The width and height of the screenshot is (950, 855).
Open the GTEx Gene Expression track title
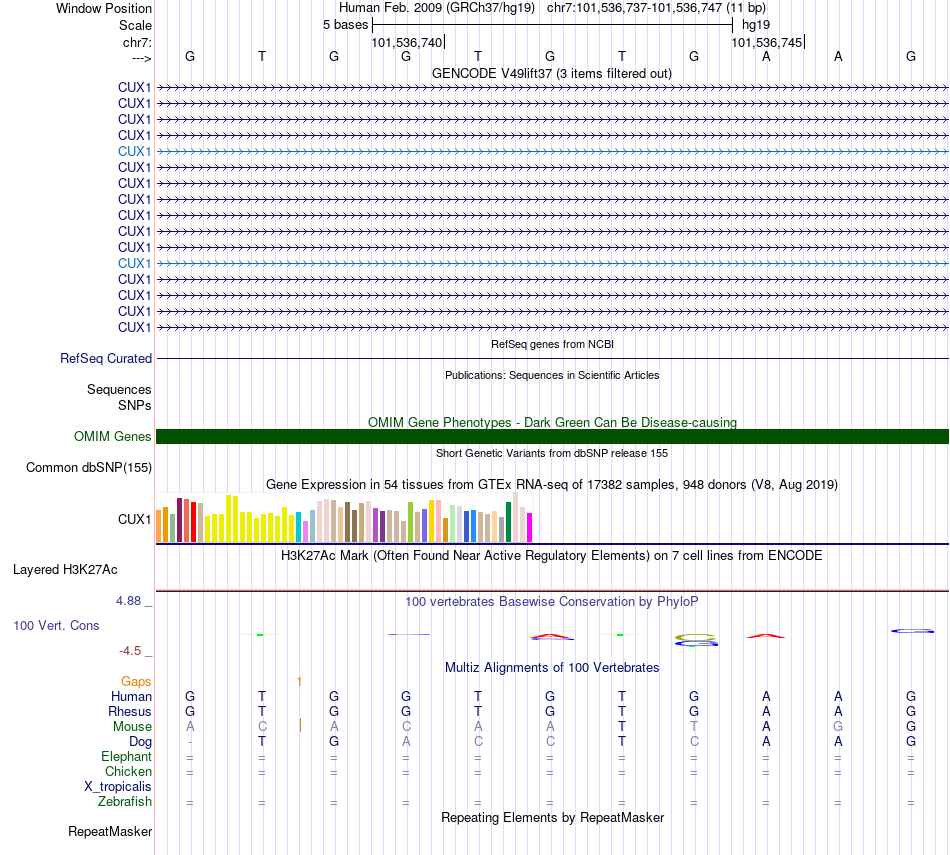(x=551, y=485)
